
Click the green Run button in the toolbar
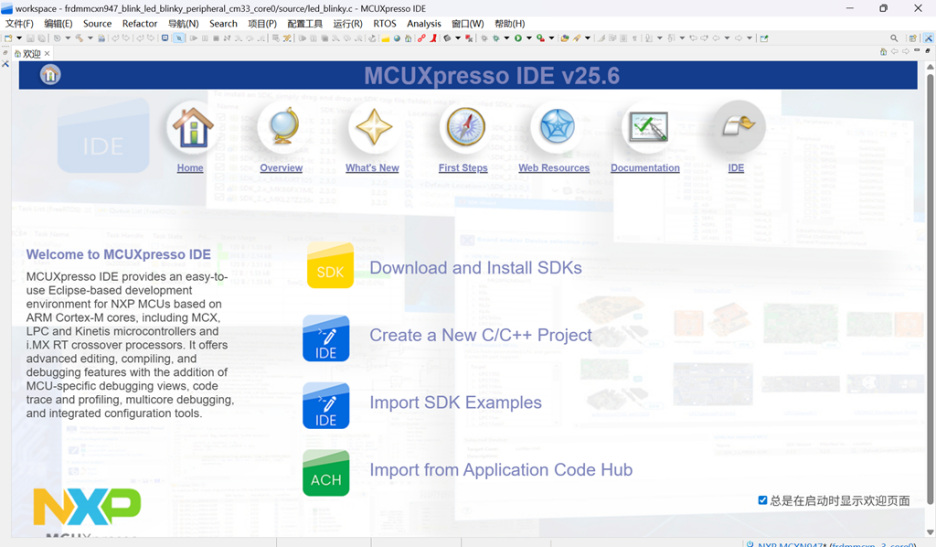(x=518, y=38)
